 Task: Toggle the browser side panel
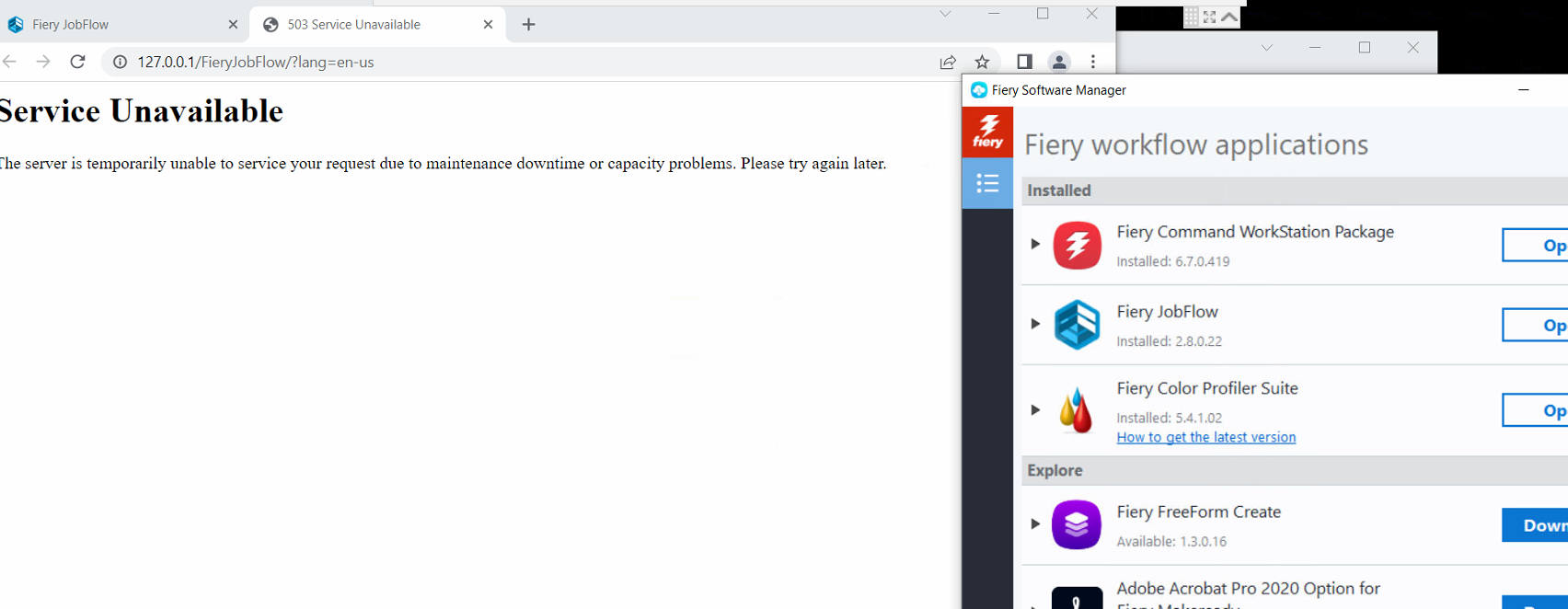(1024, 62)
